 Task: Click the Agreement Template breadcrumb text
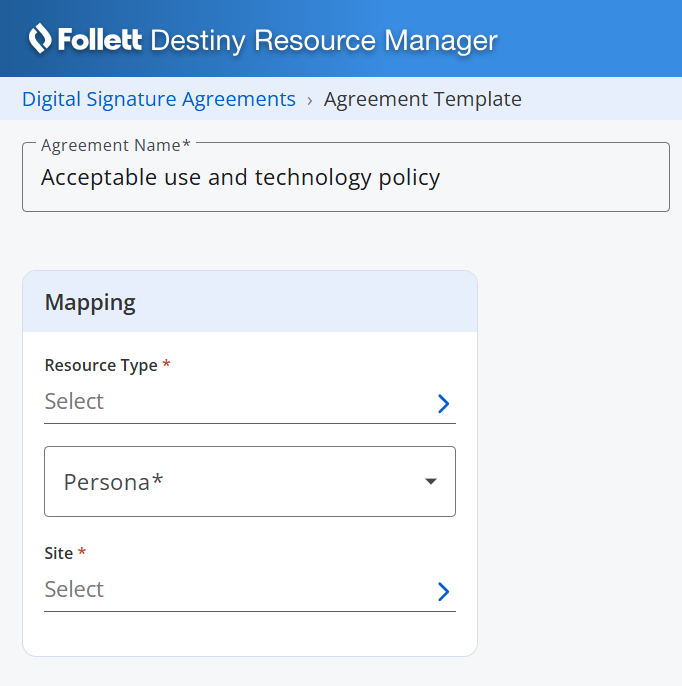point(423,99)
